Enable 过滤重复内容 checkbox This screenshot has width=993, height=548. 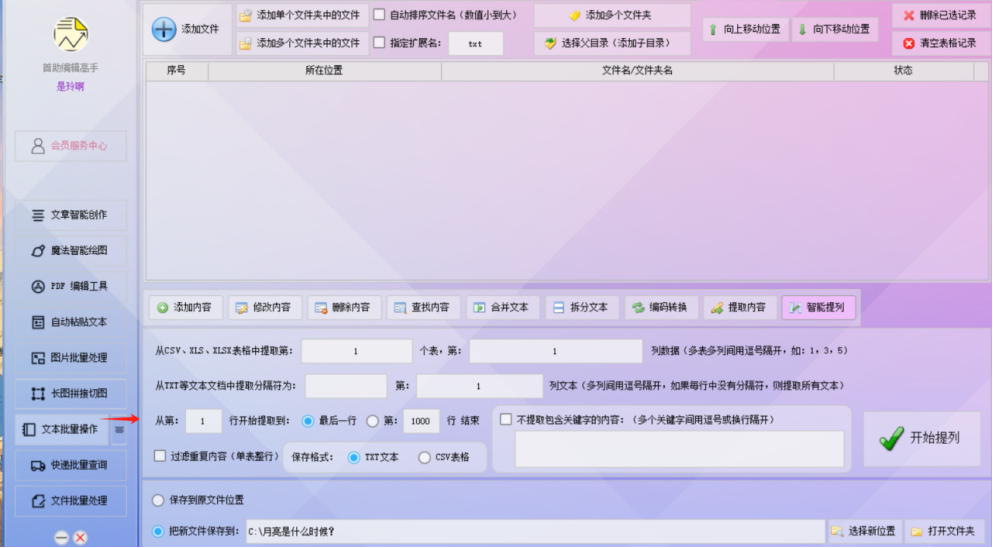(x=160, y=456)
